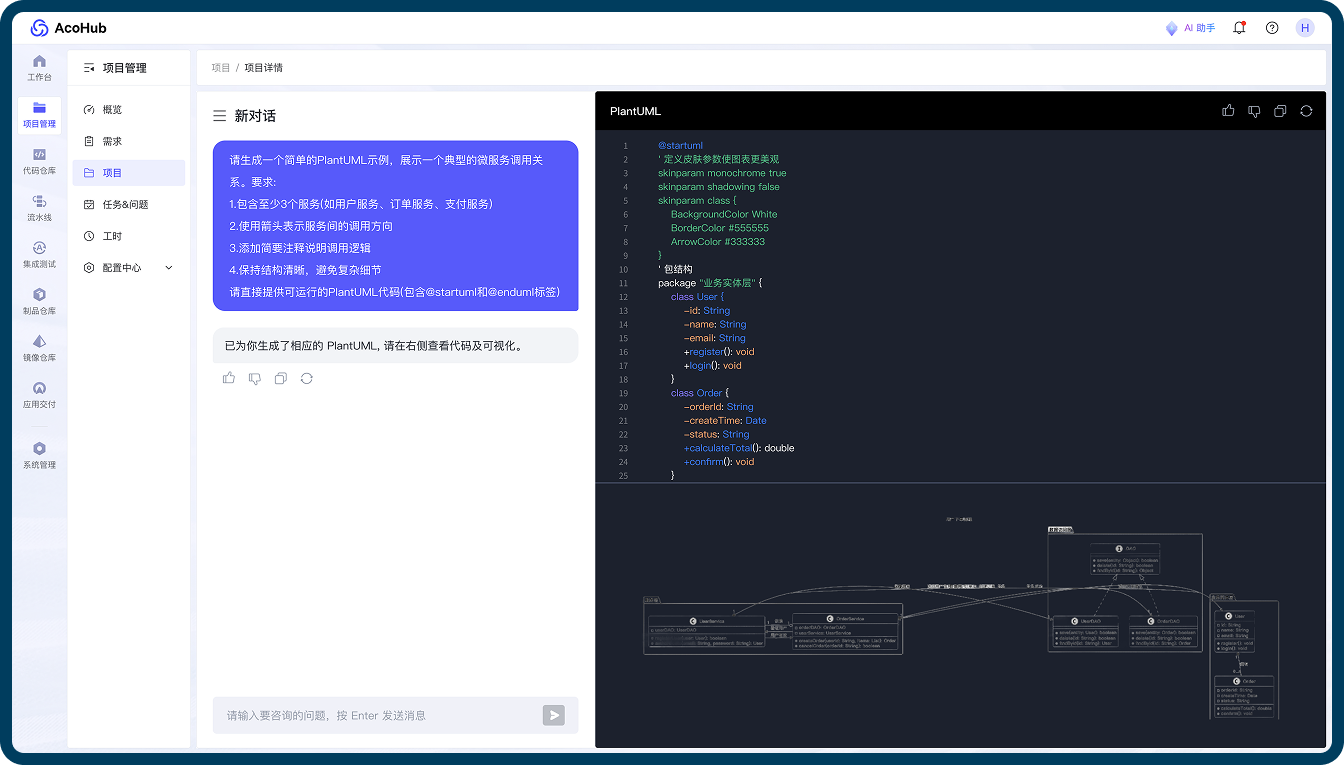Like the chat reply with thumbs up

click(x=229, y=378)
